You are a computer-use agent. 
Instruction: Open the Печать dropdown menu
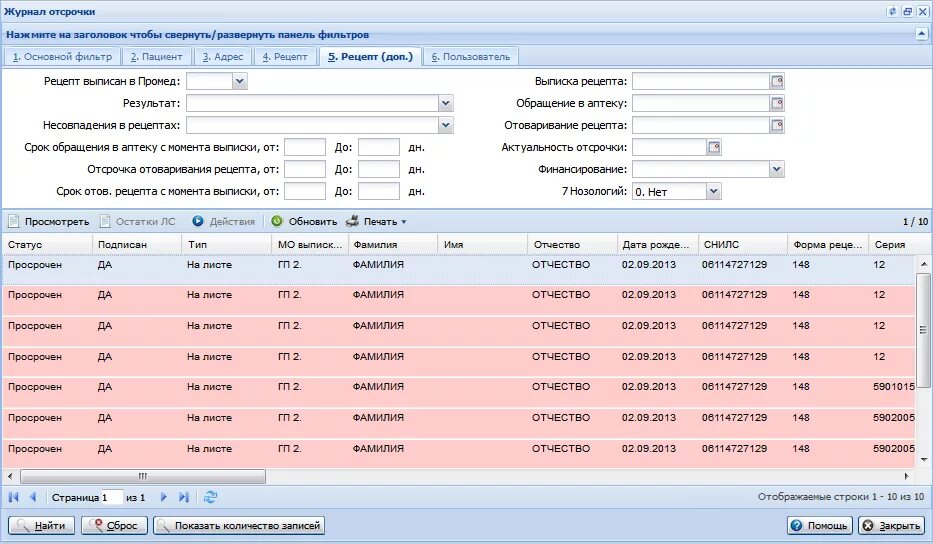[377, 221]
